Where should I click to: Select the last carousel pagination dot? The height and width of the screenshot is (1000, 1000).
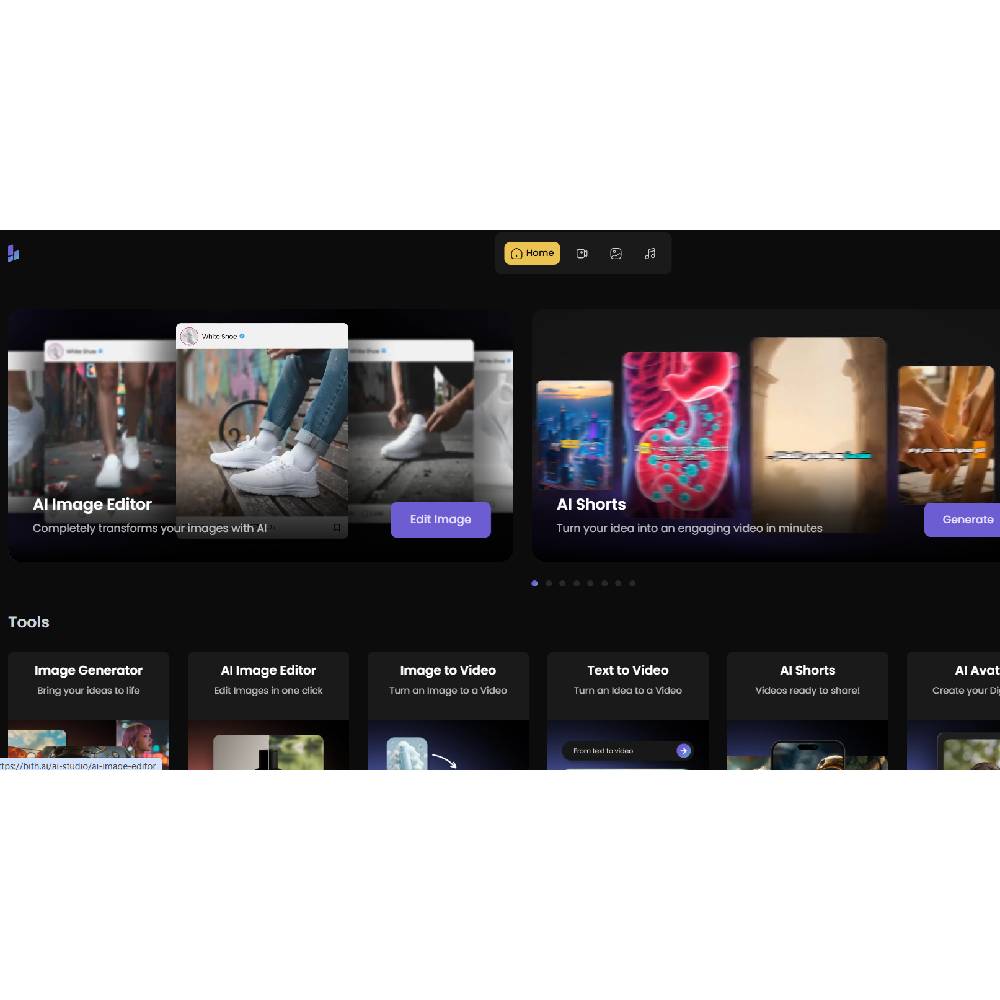[632, 583]
